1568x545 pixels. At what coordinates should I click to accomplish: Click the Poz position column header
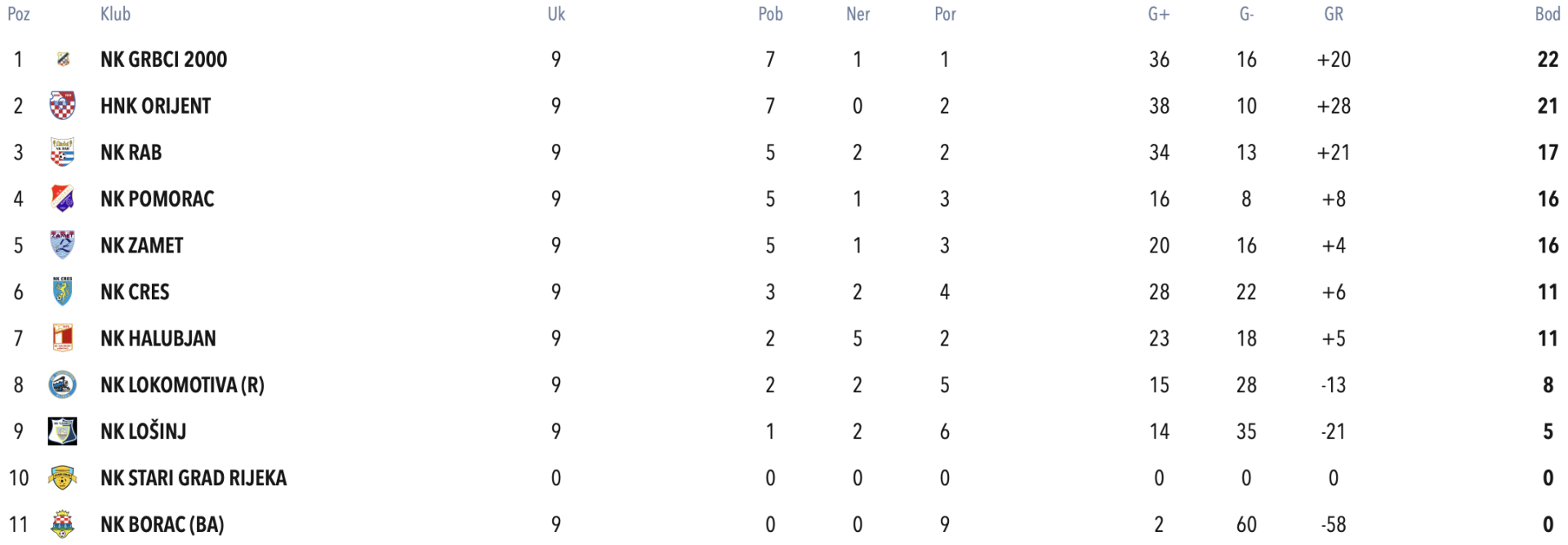point(19,14)
